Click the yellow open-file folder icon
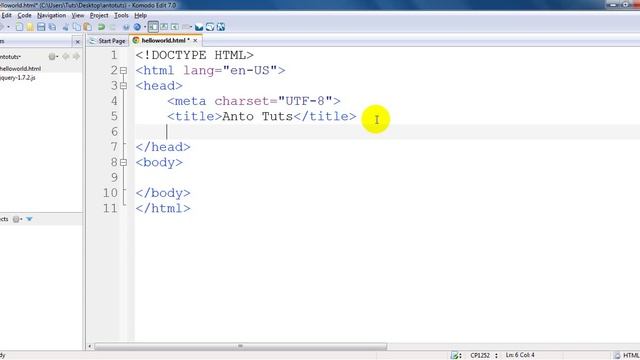This screenshot has width=640, height=360. 30,27
